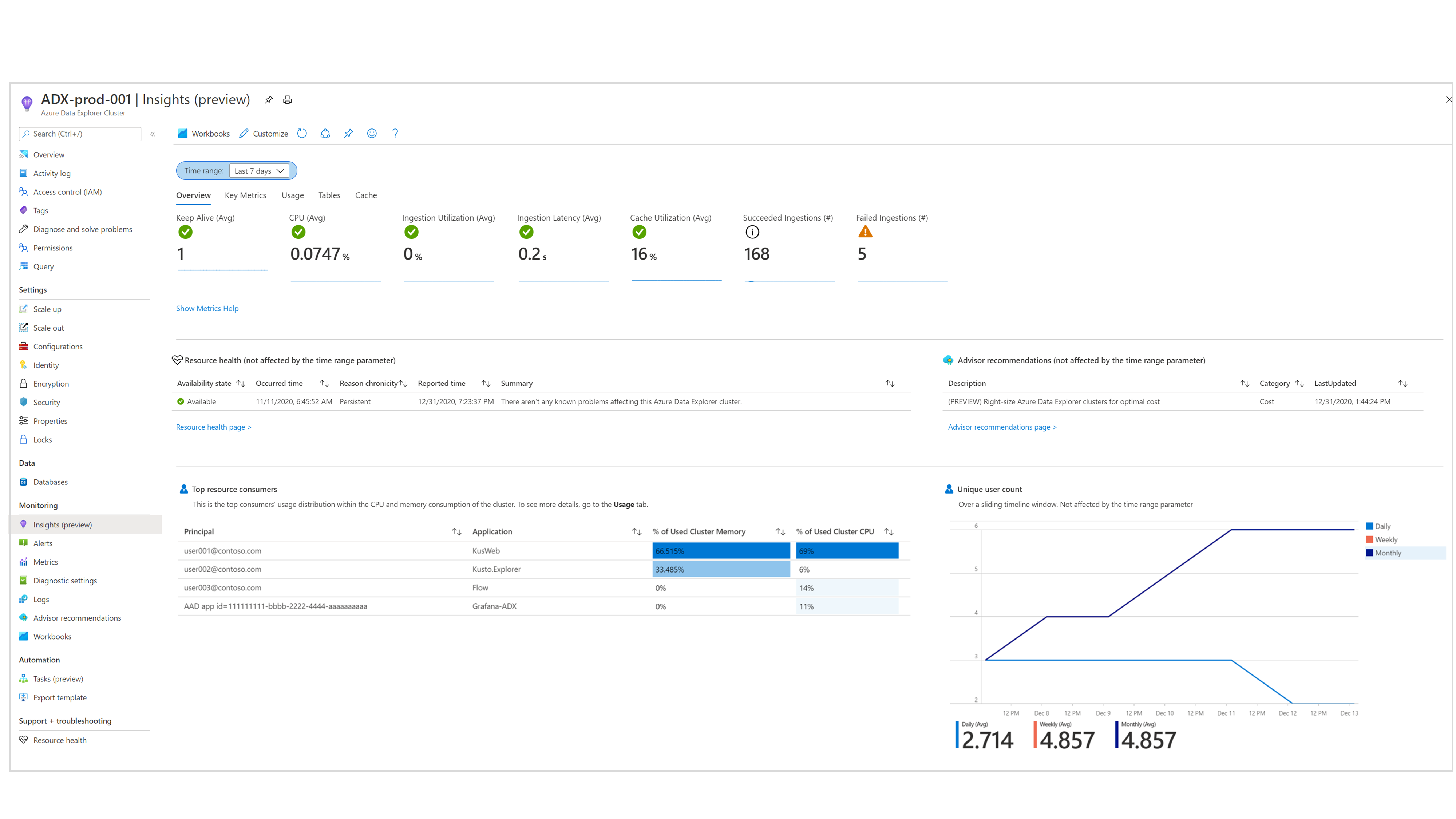Screen dimensions: 1456x819
Task: Open the Resource health page link
Action: click(x=213, y=427)
